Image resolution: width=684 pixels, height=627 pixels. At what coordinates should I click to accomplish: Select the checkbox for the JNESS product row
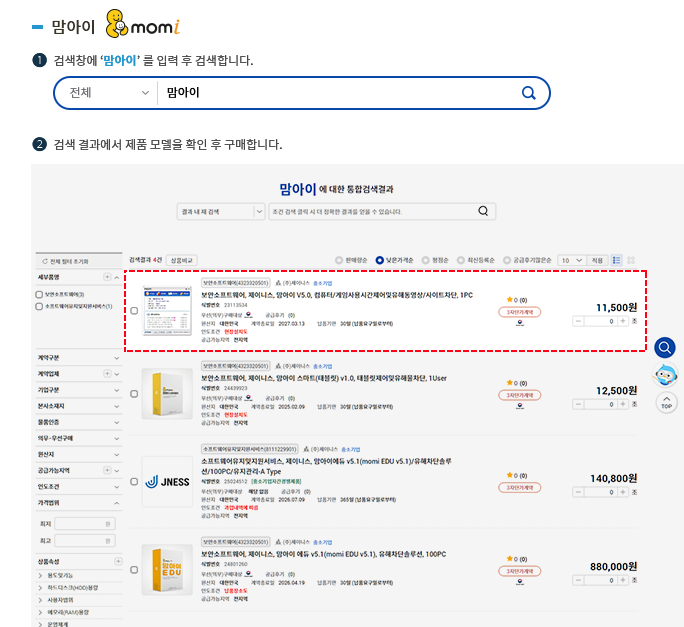134,482
